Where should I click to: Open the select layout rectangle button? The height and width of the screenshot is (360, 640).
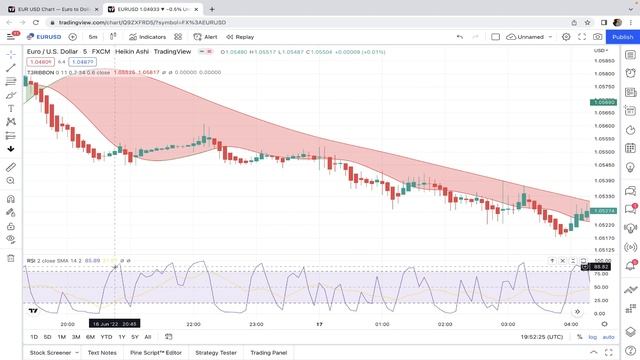click(496, 37)
